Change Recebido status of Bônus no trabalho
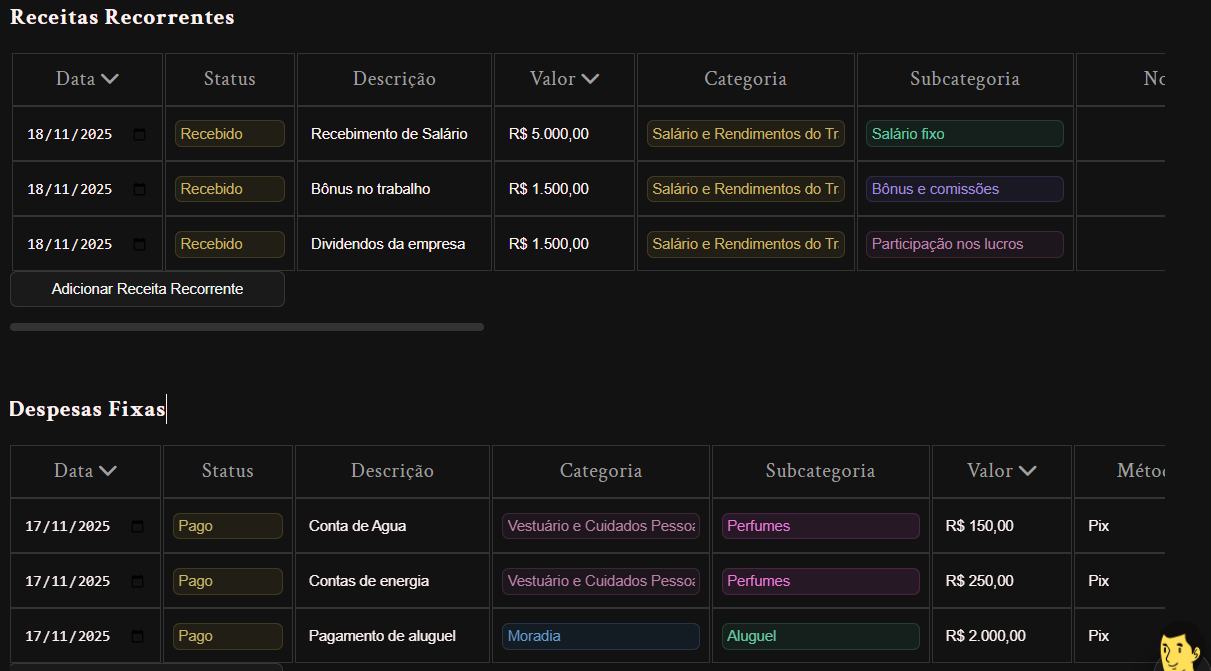1211x671 pixels. (x=229, y=189)
